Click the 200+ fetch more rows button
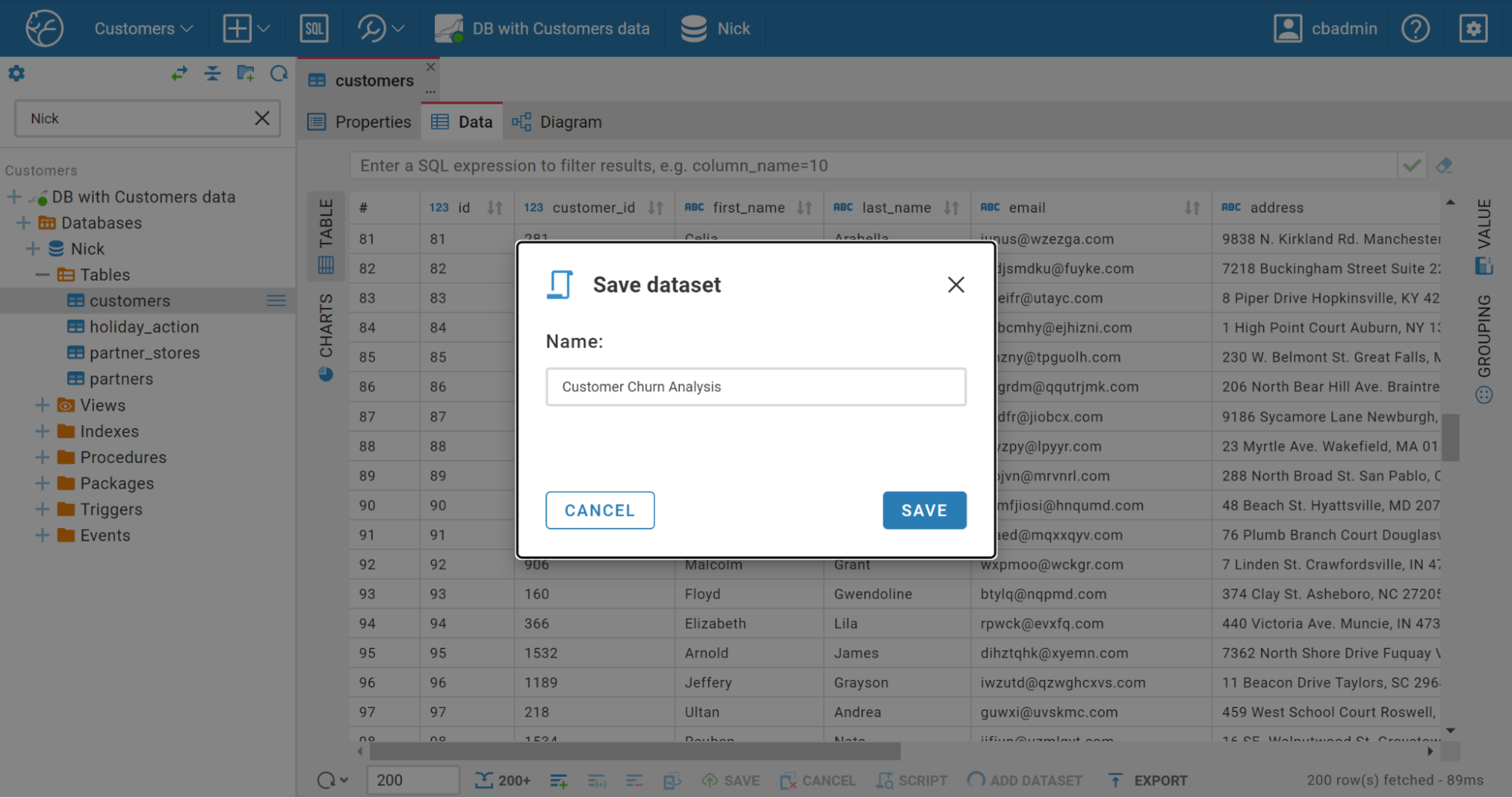 [x=502, y=781]
